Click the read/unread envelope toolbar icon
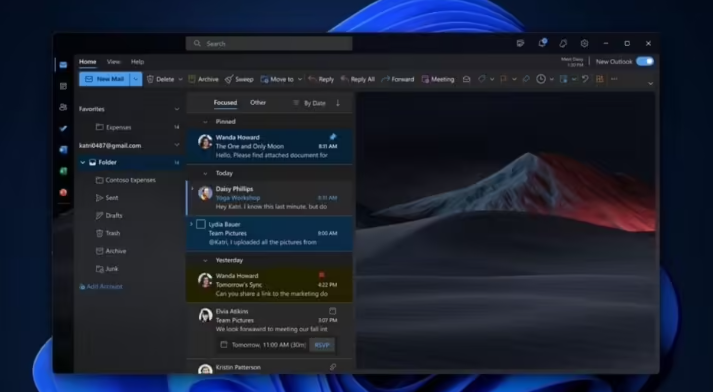This screenshot has width=713, height=392. pyautogui.click(x=467, y=79)
